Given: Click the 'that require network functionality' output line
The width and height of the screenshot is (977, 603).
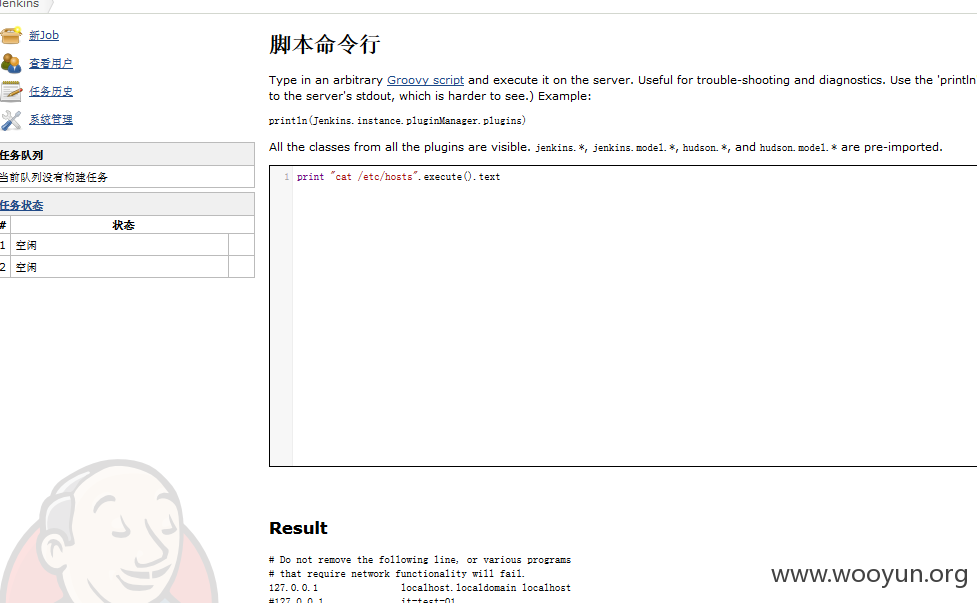Looking at the screenshot, I should point(396,574).
